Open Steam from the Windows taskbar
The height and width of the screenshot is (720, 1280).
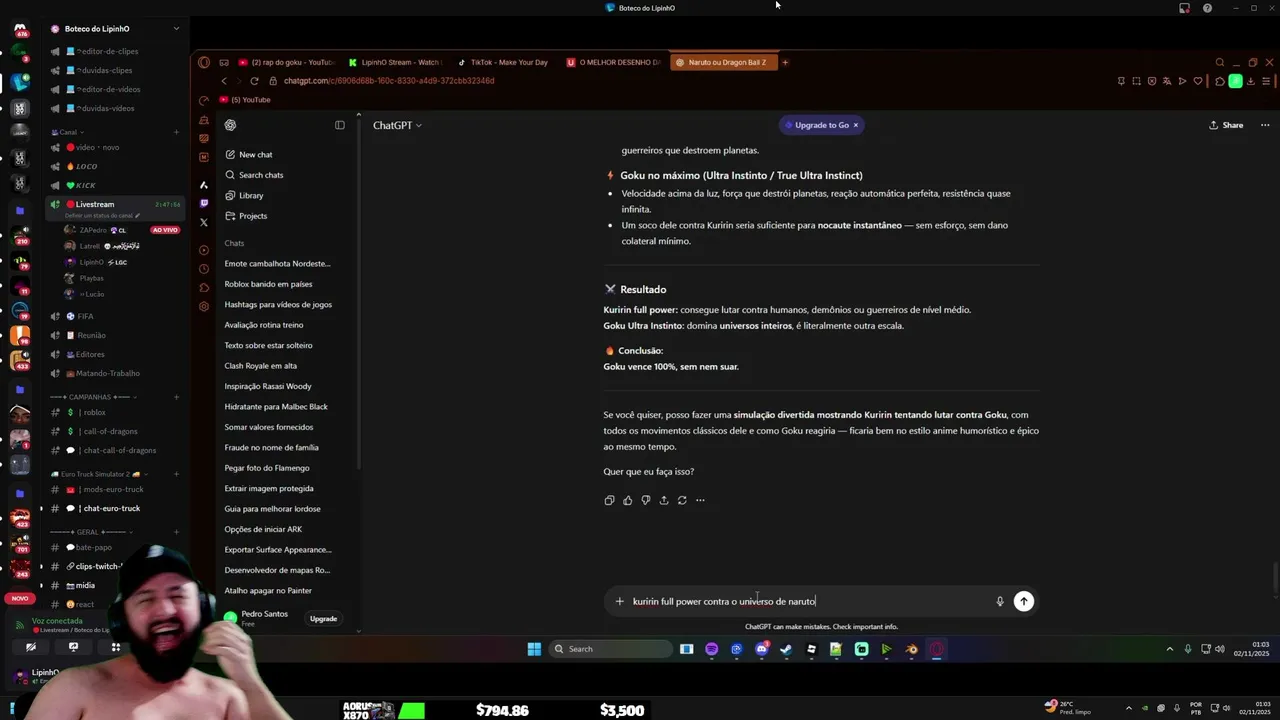click(x=786, y=649)
